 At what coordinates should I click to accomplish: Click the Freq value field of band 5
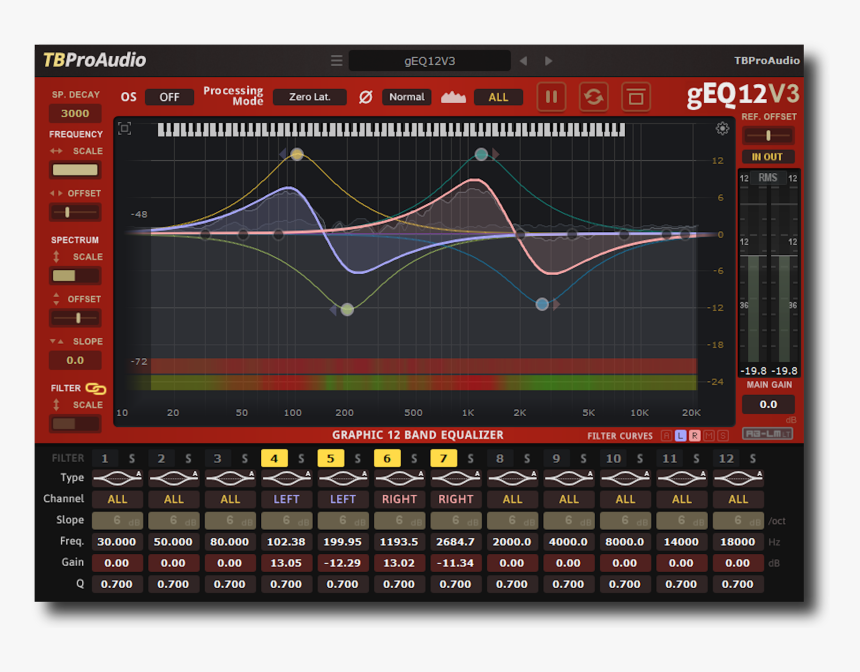(x=343, y=541)
